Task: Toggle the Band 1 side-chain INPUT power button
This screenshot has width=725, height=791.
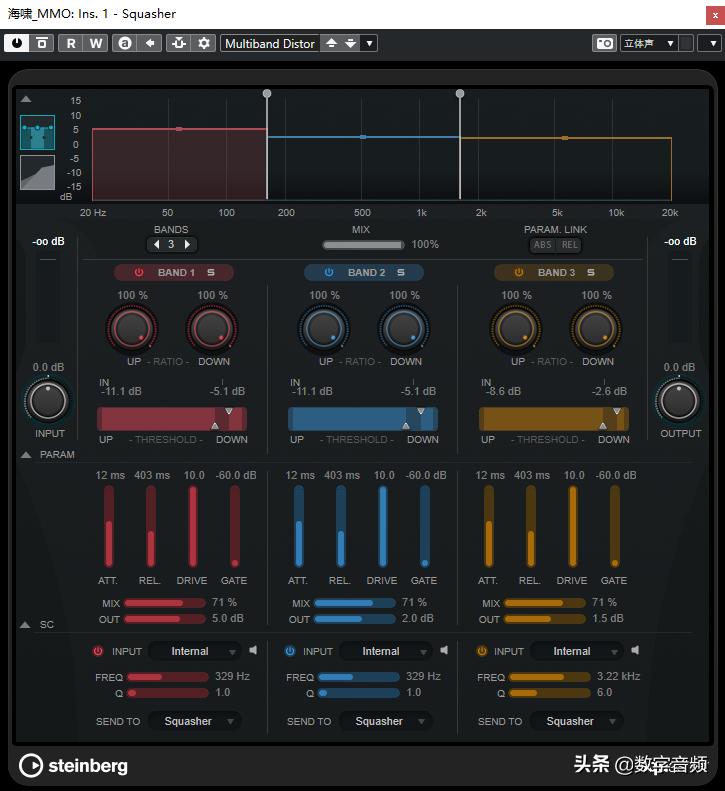Action: point(98,651)
